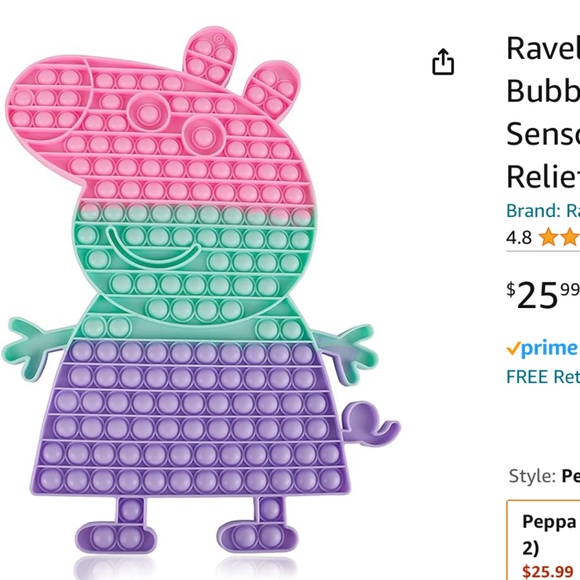Open the Brand link under the title

click(543, 211)
